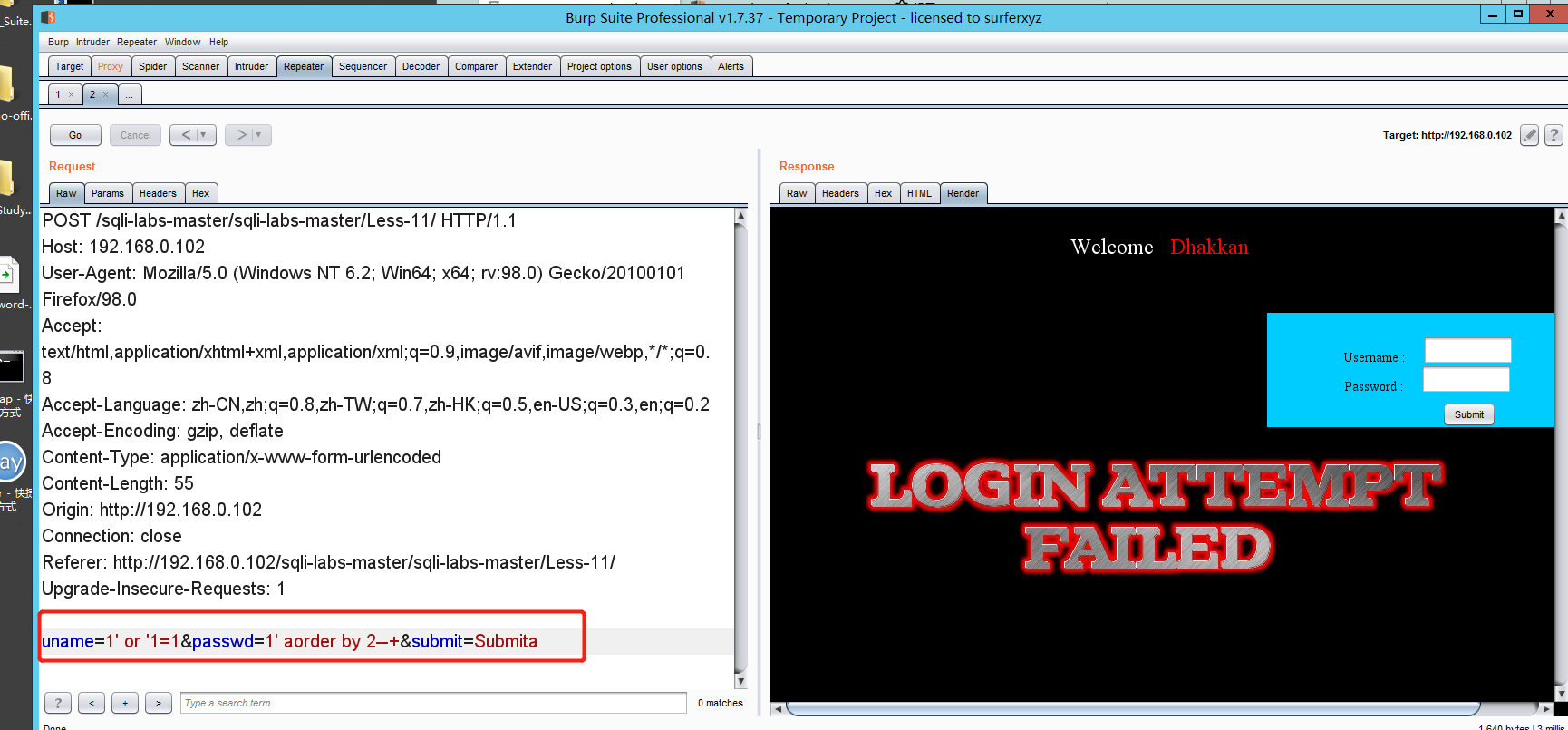1568x730 pixels.
Task: Open the forward history dropdown arrow
Action: tap(259, 135)
